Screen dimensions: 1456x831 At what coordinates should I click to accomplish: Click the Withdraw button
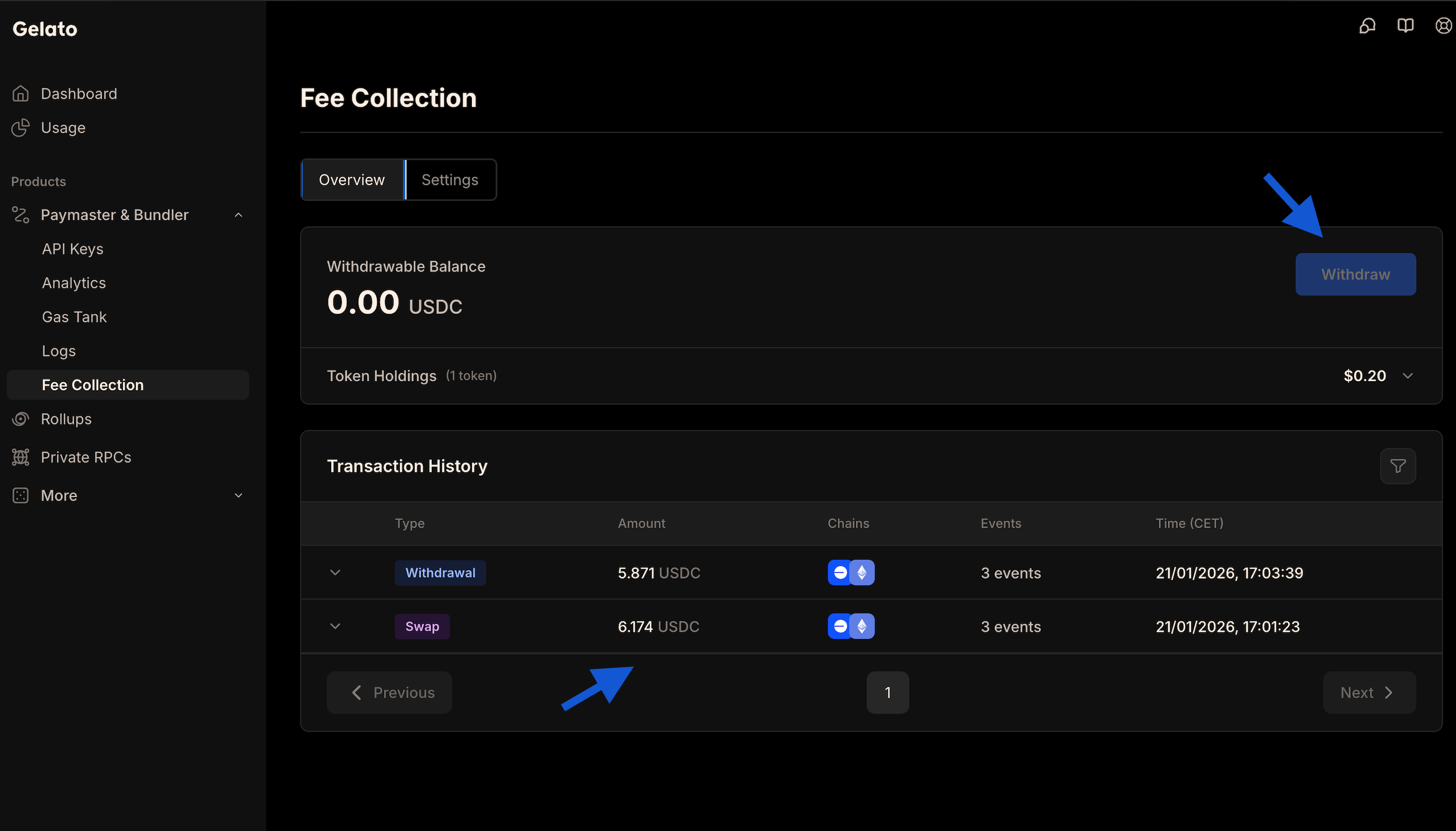[1355, 274]
